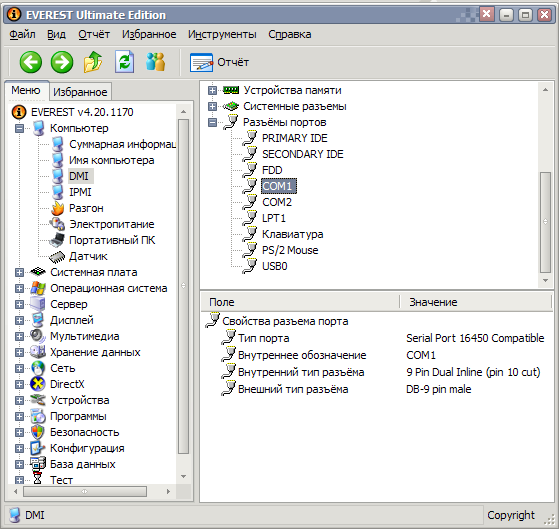
Task: Click the flame icon next to Разгон
Action: point(57,209)
